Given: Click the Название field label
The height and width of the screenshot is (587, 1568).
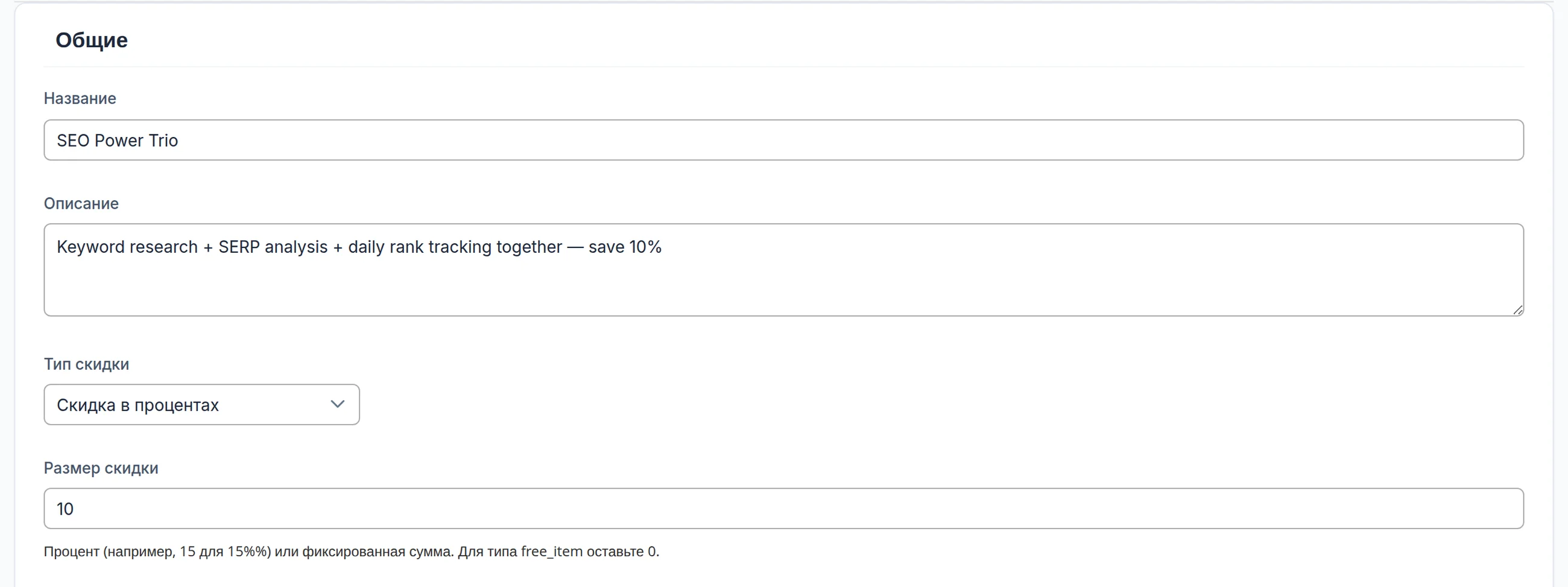Looking at the screenshot, I should (x=80, y=99).
